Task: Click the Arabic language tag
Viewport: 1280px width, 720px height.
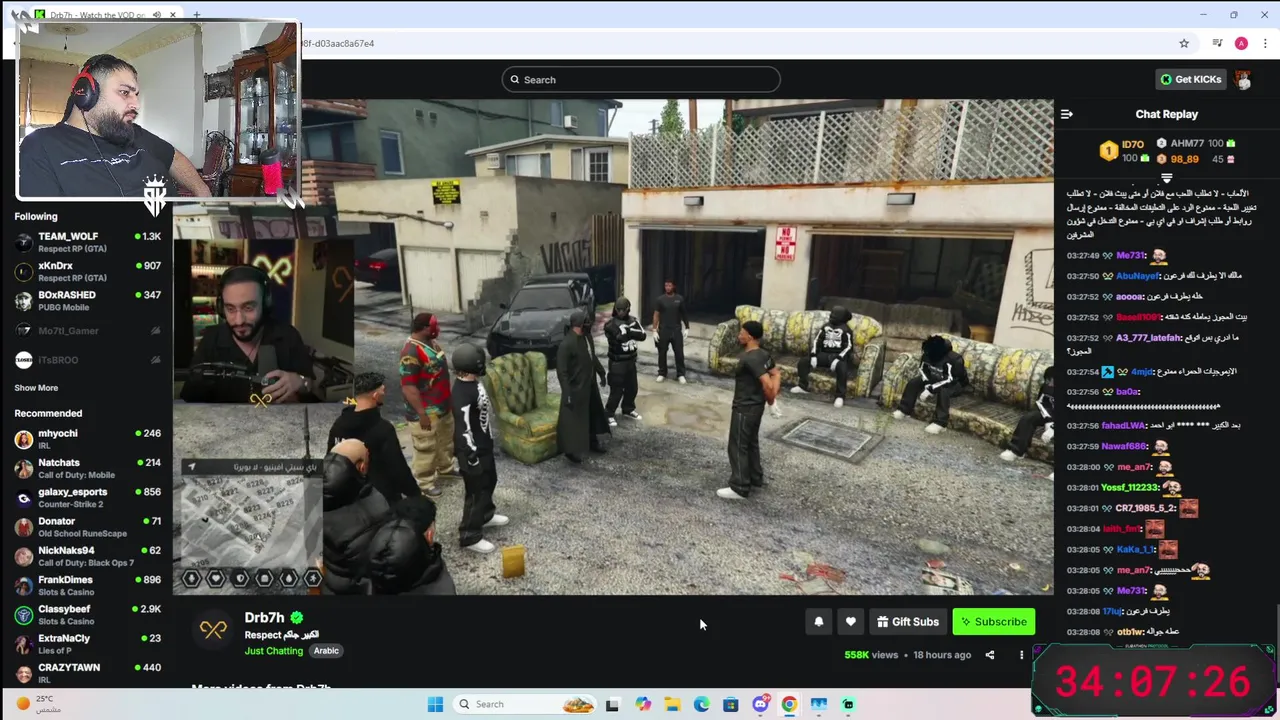Action: click(x=326, y=651)
